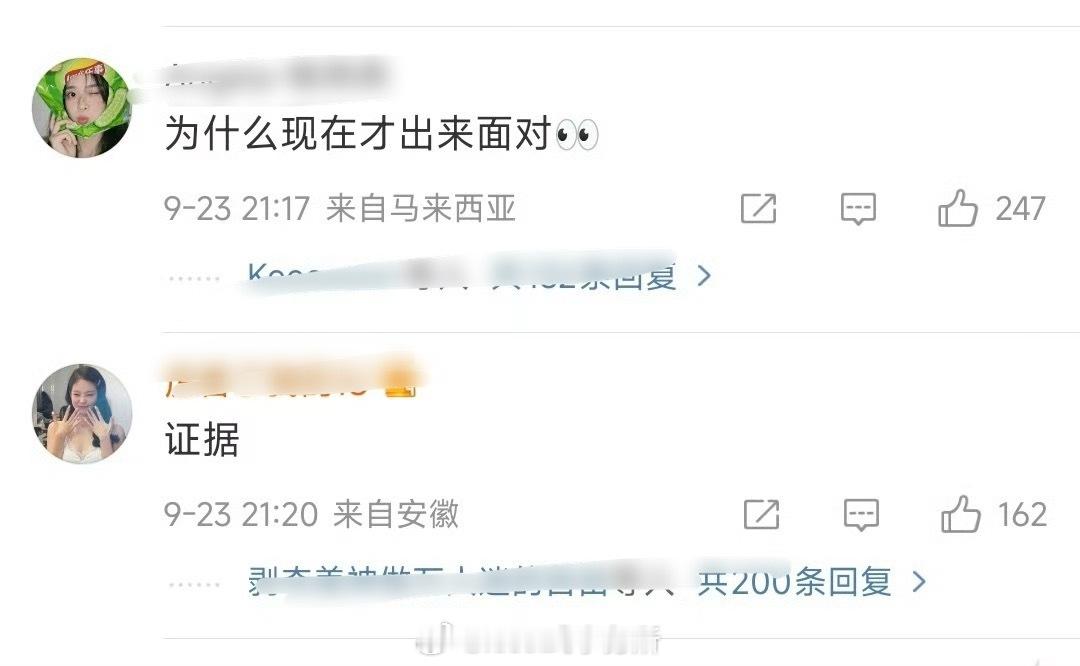Share the 证据 comment via forward icon
Image resolution: width=1080 pixels, height=666 pixels.
(x=761, y=514)
